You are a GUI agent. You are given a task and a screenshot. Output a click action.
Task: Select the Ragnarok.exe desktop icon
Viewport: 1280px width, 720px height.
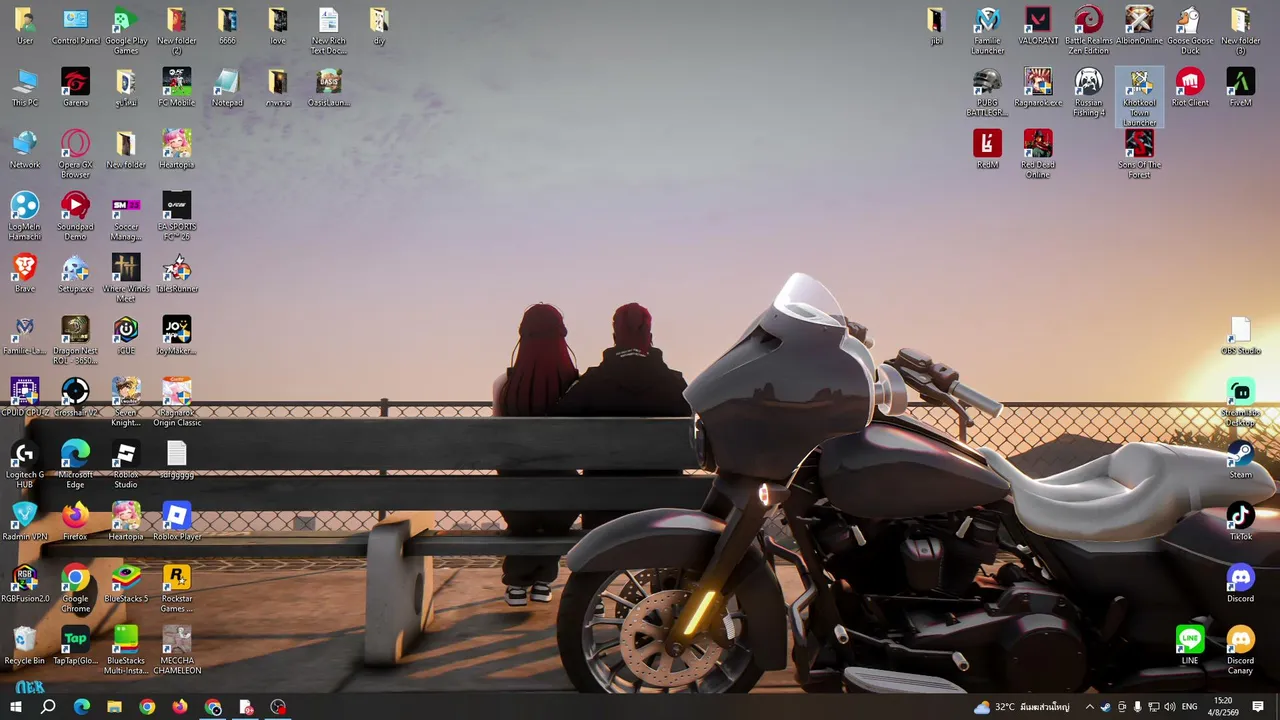point(1038,86)
